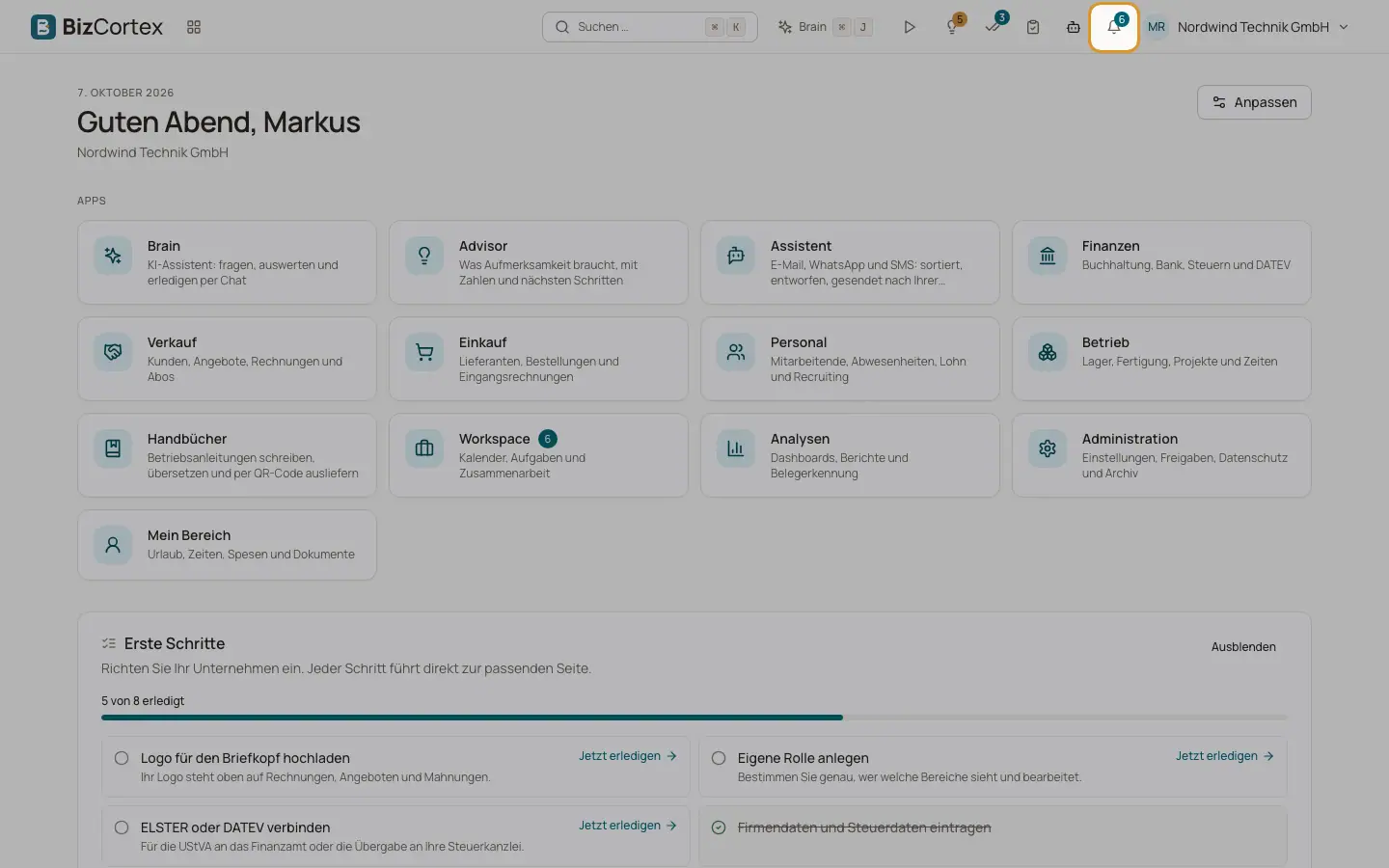Open the Mein Bereich app card
The width and height of the screenshot is (1389, 868).
pyautogui.click(x=227, y=545)
